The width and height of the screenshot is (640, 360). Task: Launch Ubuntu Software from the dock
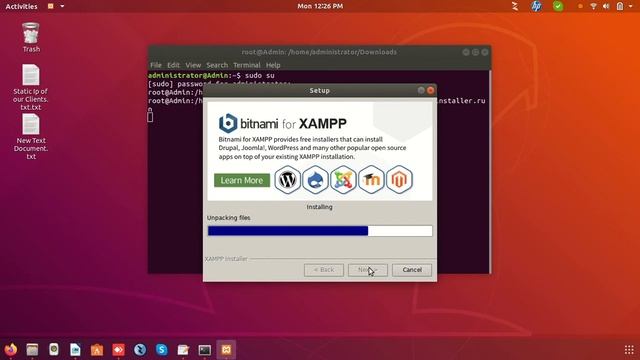point(97,350)
